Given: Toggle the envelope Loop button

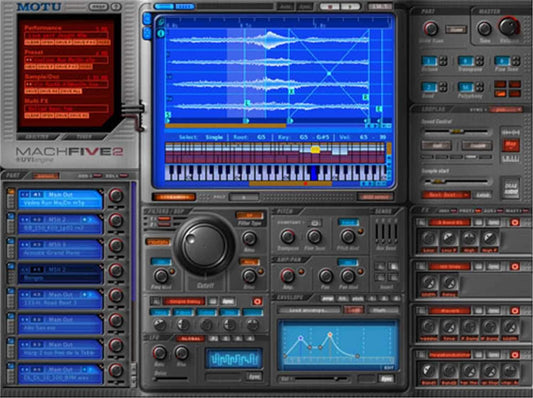Looking at the screenshot, I should pyautogui.click(x=354, y=310).
